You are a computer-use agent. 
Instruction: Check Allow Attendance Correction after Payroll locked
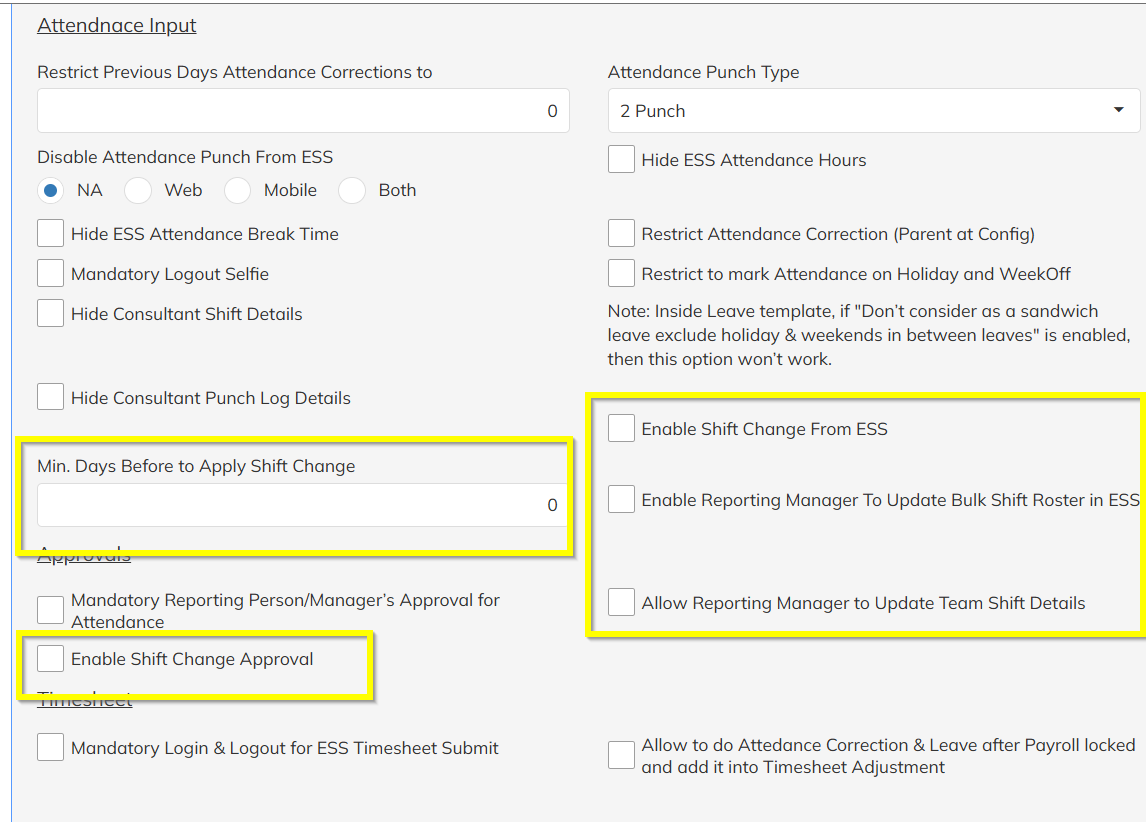tap(621, 756)
